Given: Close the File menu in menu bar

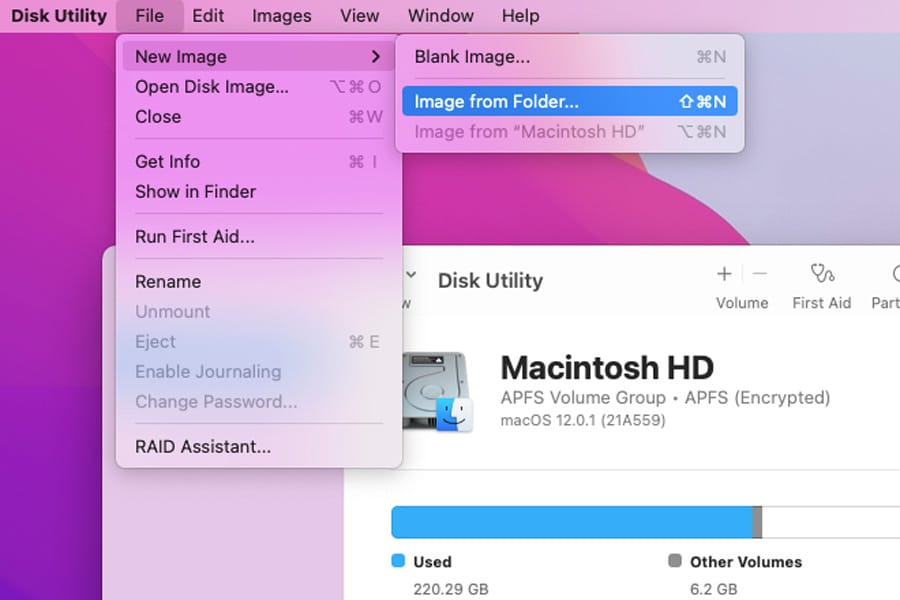Looking at the screenshot, I should 149,16.
